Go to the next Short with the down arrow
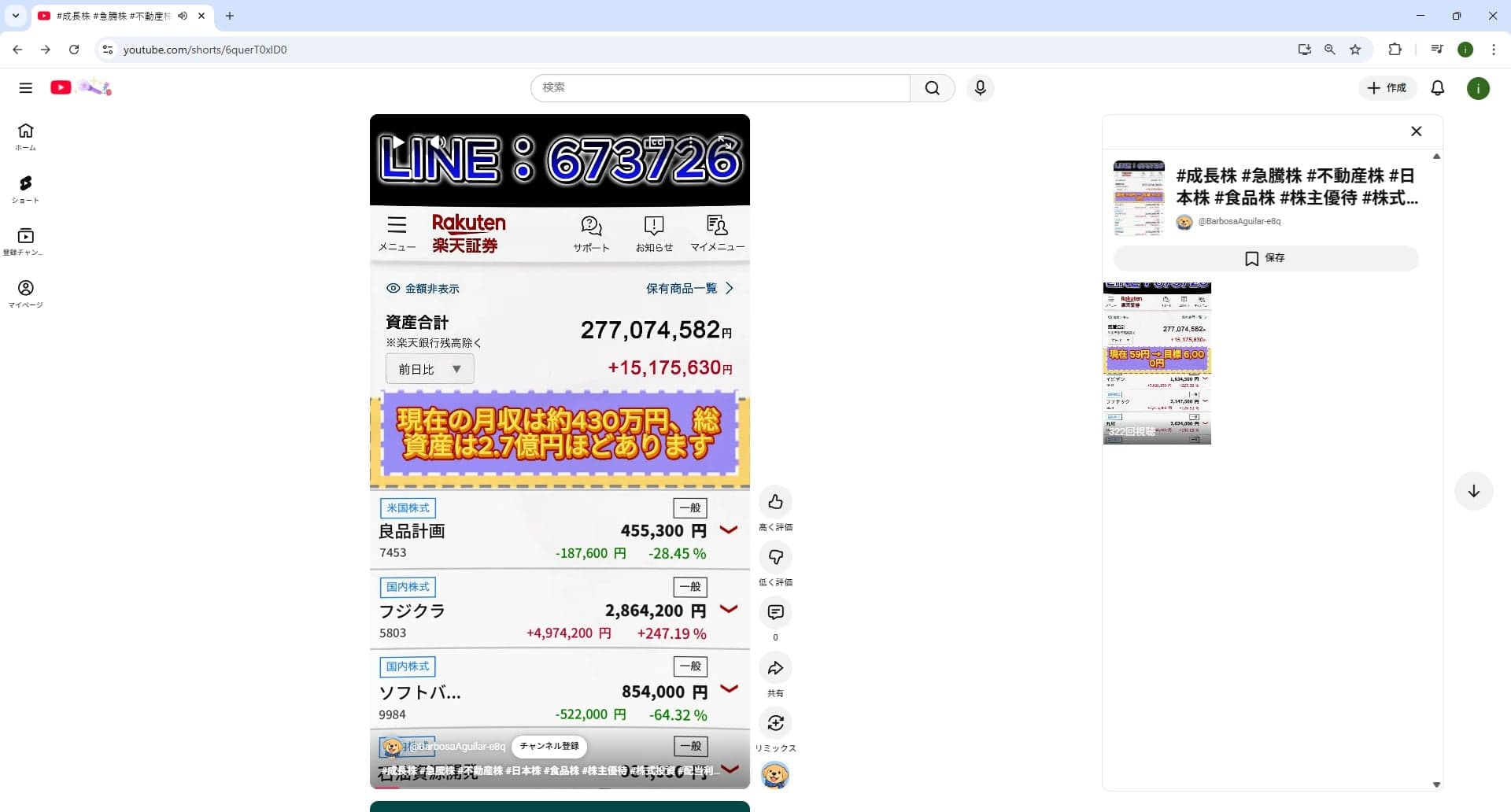 click(1473, 491)
